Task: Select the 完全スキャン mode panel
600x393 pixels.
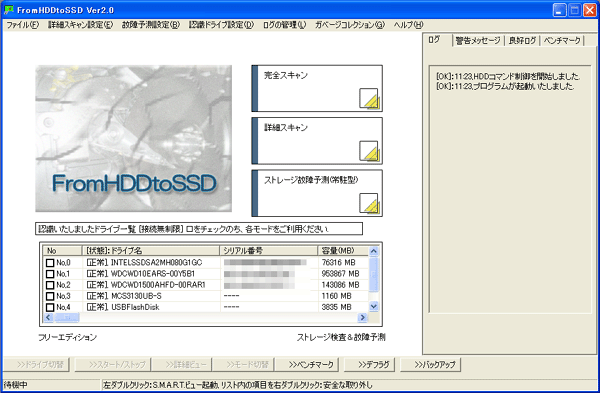Action: point(317,88)
